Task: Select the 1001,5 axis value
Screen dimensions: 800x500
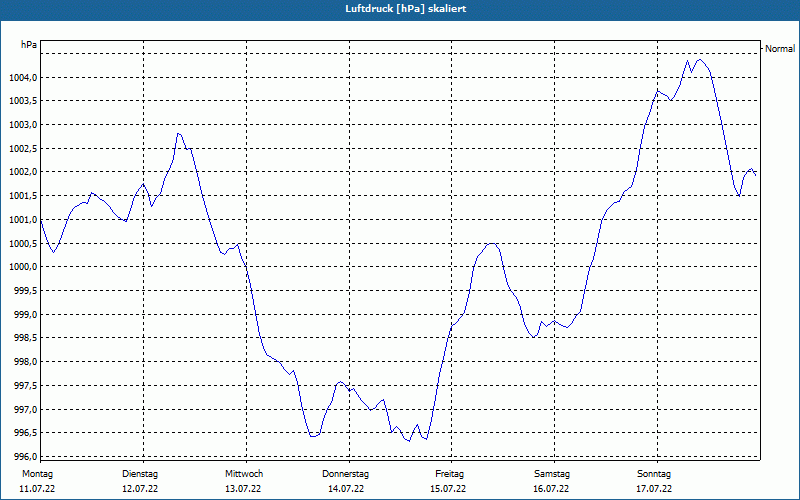Action: tap(23, 196)
